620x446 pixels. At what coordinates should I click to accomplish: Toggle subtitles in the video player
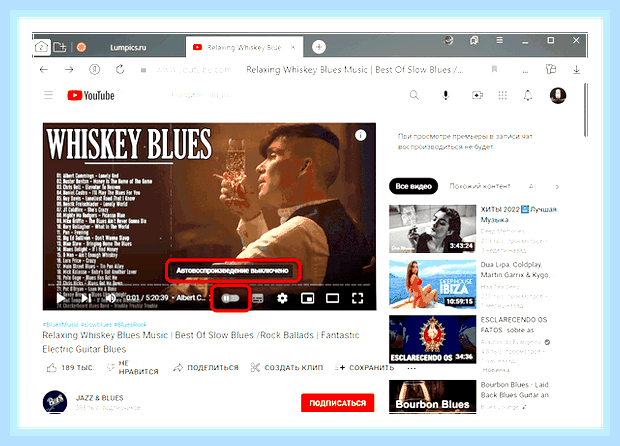pyautogui.click(x=257, y=298)
